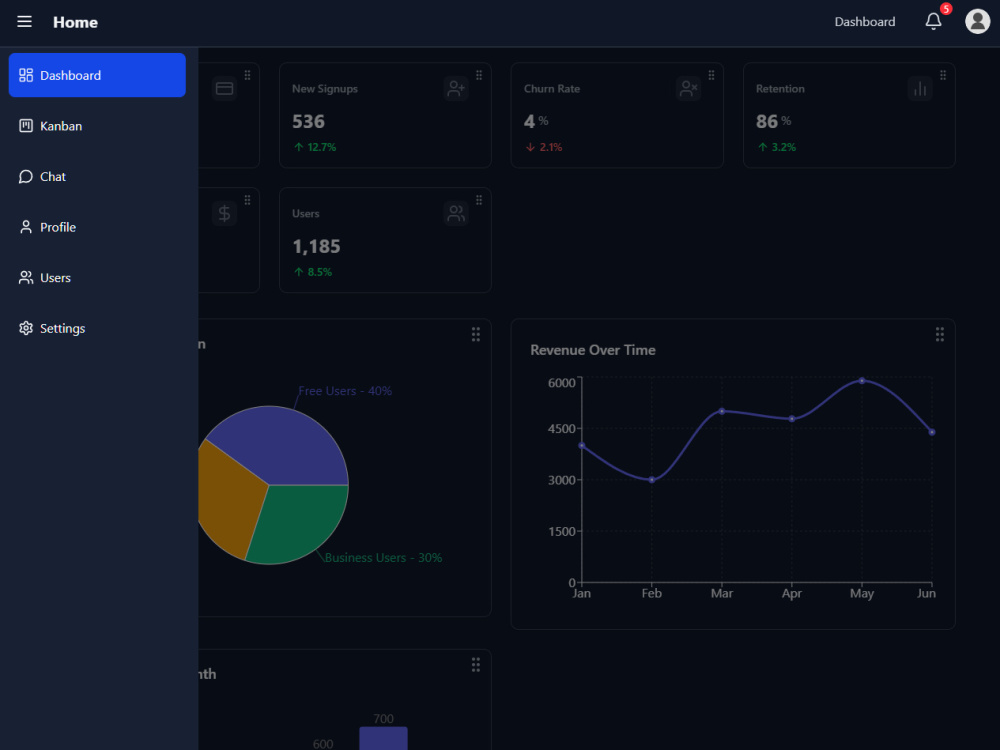Toggle the hamburger menu icon

(x=24, y=22)
